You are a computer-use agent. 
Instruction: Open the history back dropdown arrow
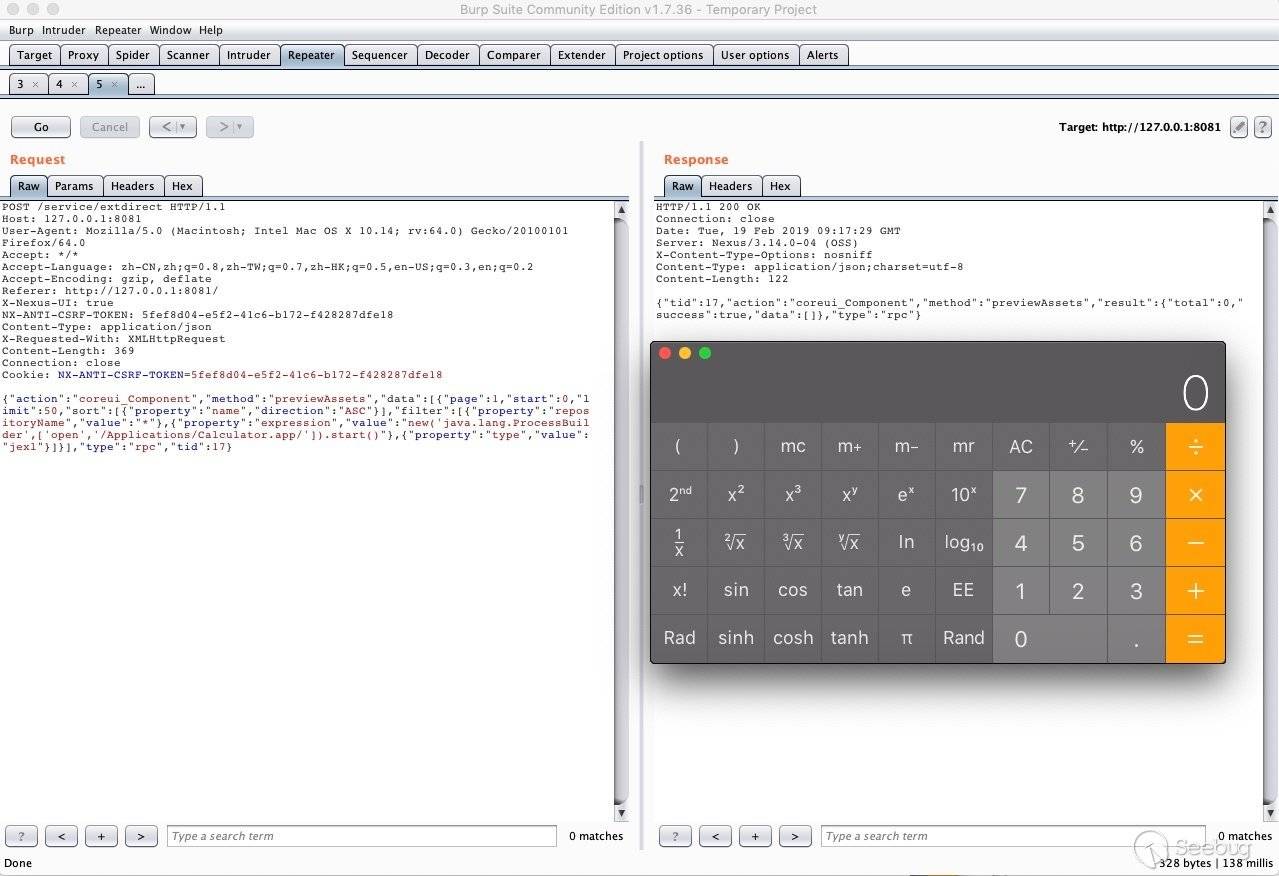(x=183, y=127)
